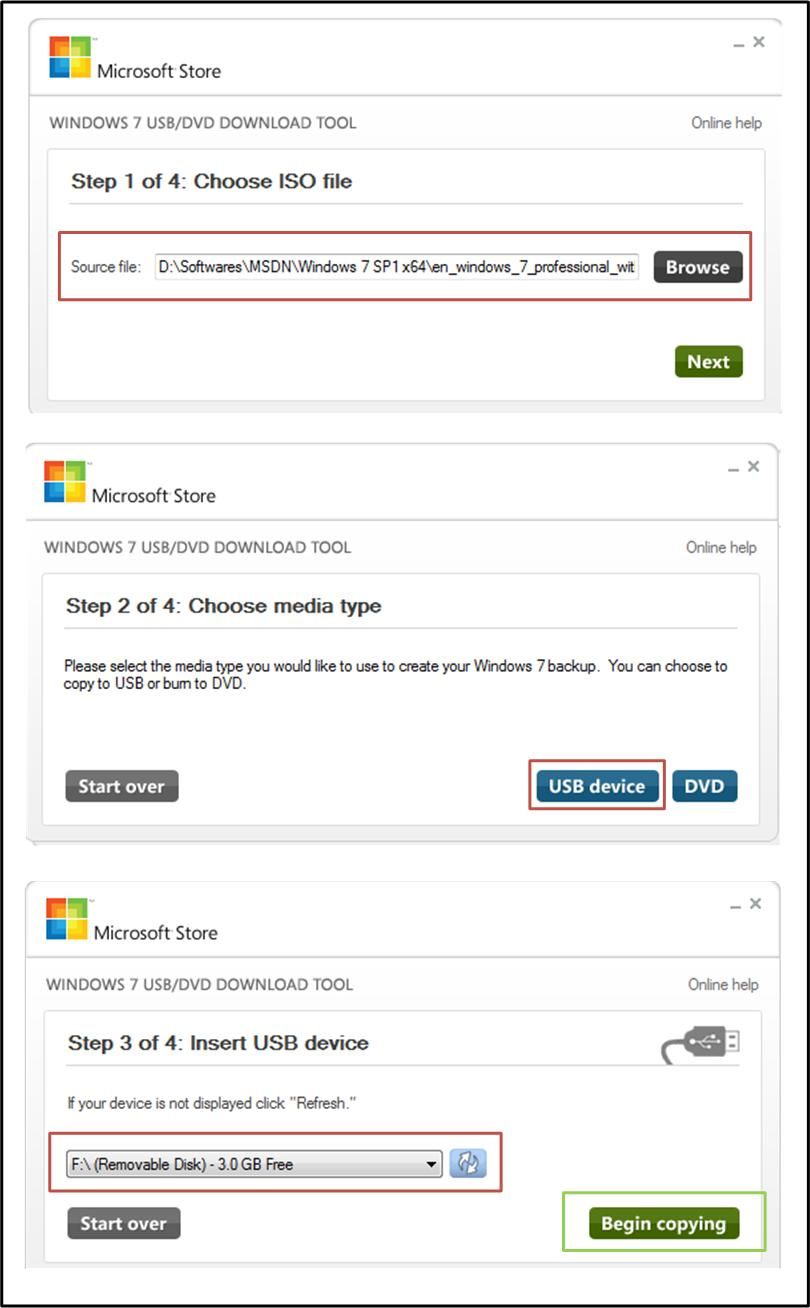Screen dimensions: 810x1308
Task: Click the 'Source file:' label
Action: coord(106,267)
